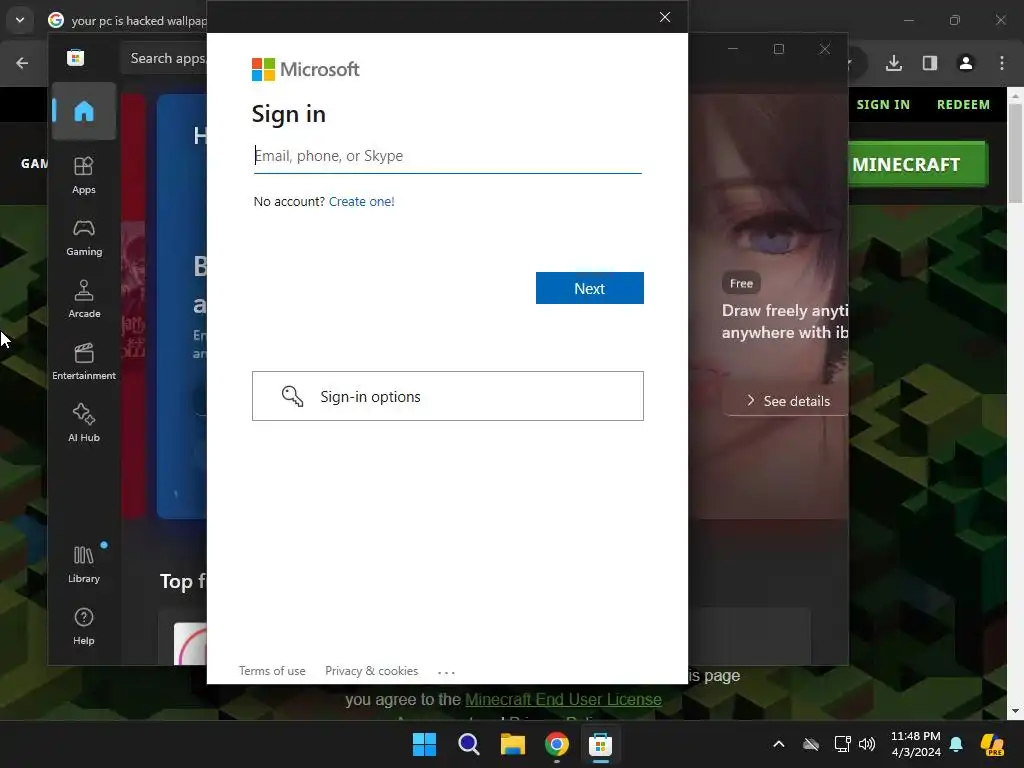Open Chrome tab search dropdown
This screenshot has height=768, width=1024.
pyautogui.click(x=20, y=20)
